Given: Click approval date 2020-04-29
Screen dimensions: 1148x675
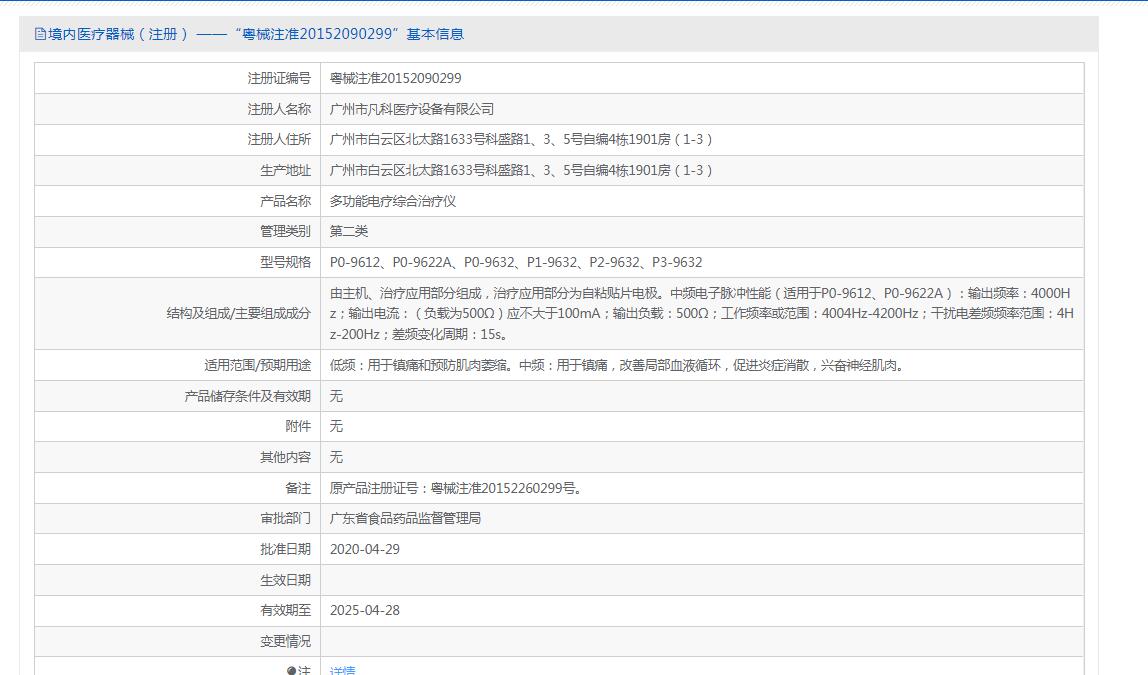Looking at the screenshot, I should coord(365,549).
